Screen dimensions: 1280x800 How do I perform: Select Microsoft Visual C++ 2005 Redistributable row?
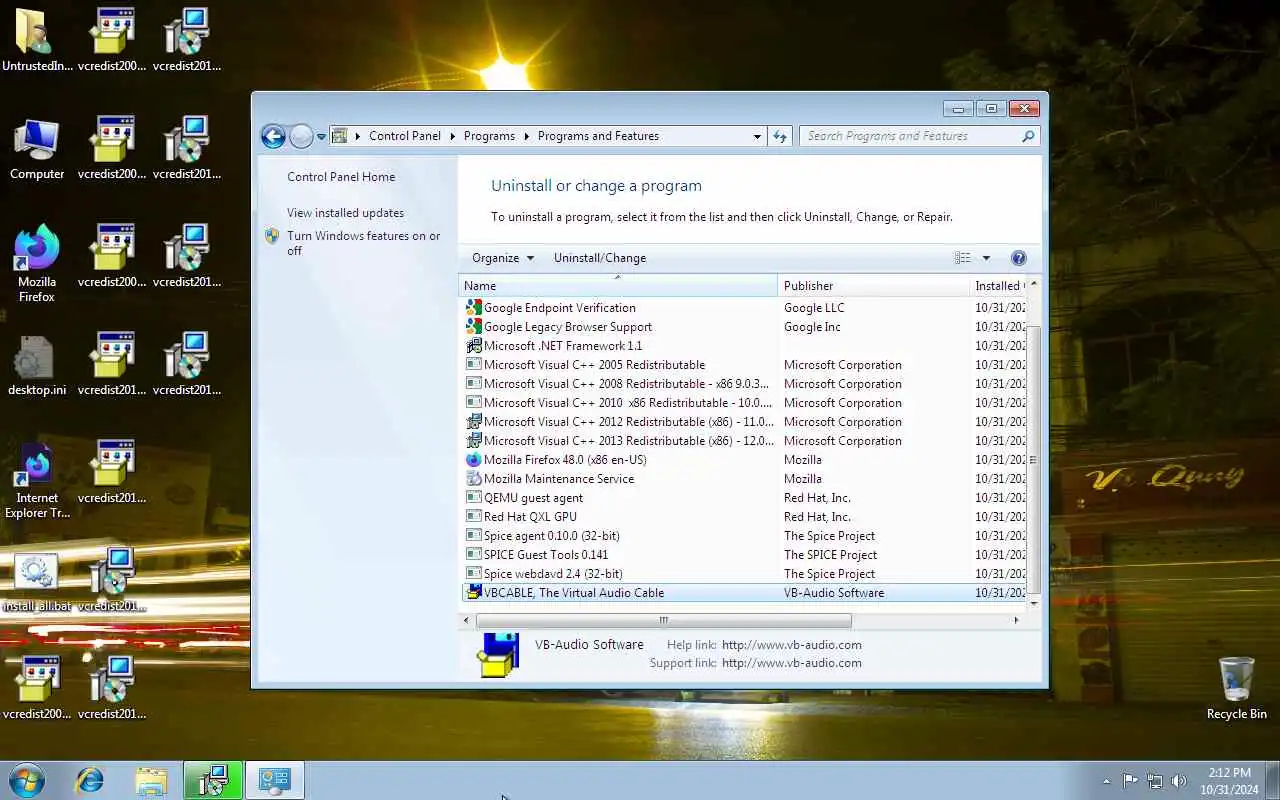[x=743, y=365]
